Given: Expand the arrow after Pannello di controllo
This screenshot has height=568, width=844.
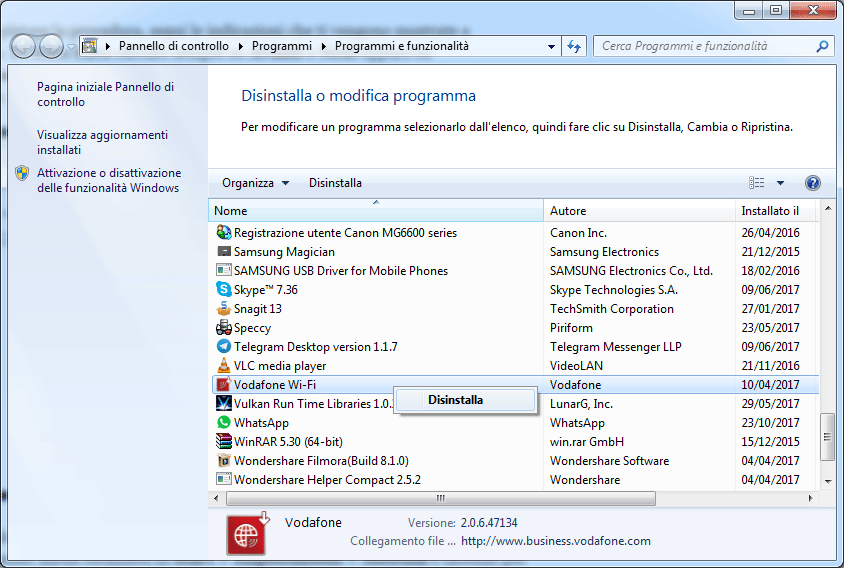Looking at the screenshot, I should pos(241,46).
